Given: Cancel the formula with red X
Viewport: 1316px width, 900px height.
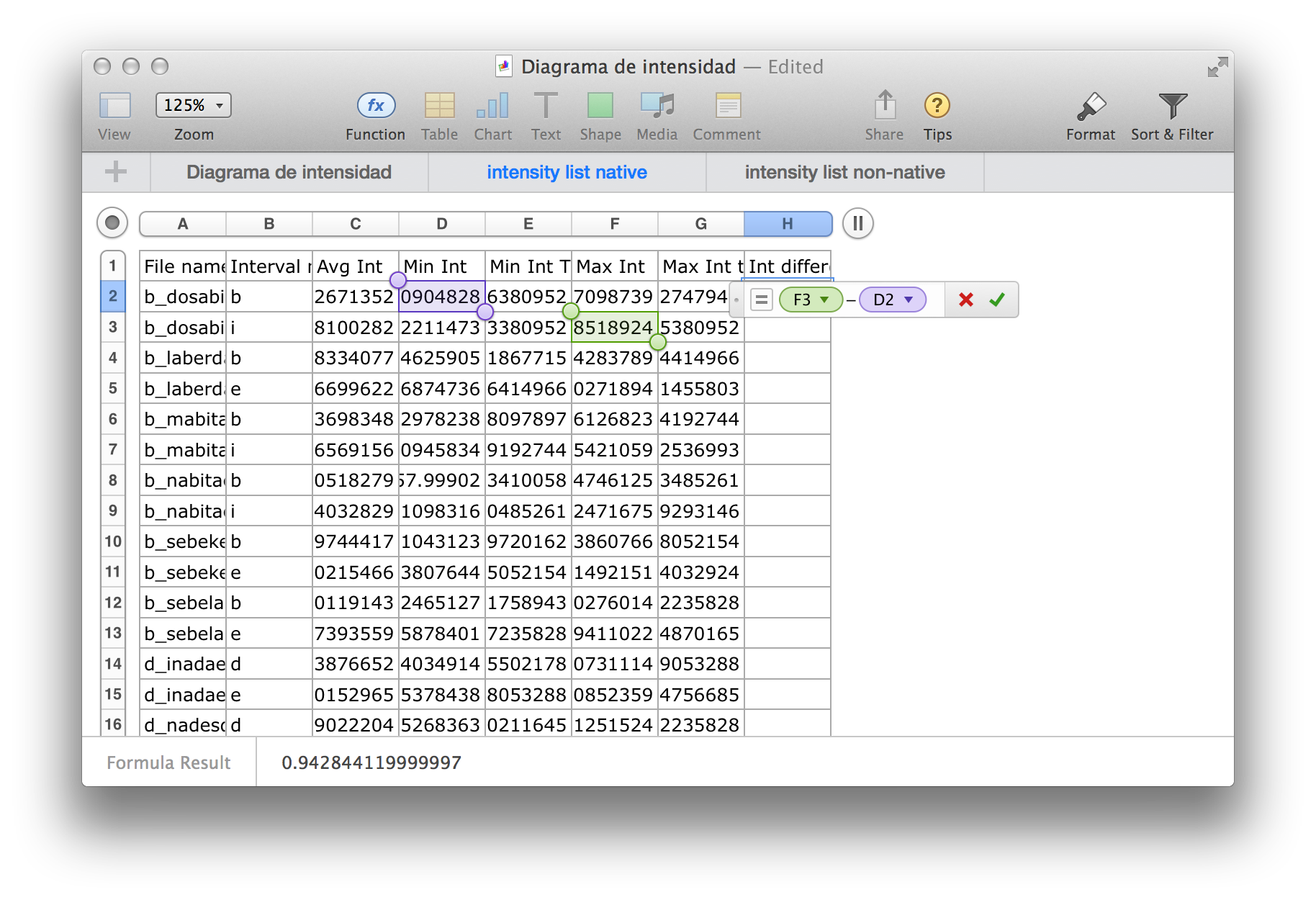Looking at the screenshot, I should tap(965, 300).
